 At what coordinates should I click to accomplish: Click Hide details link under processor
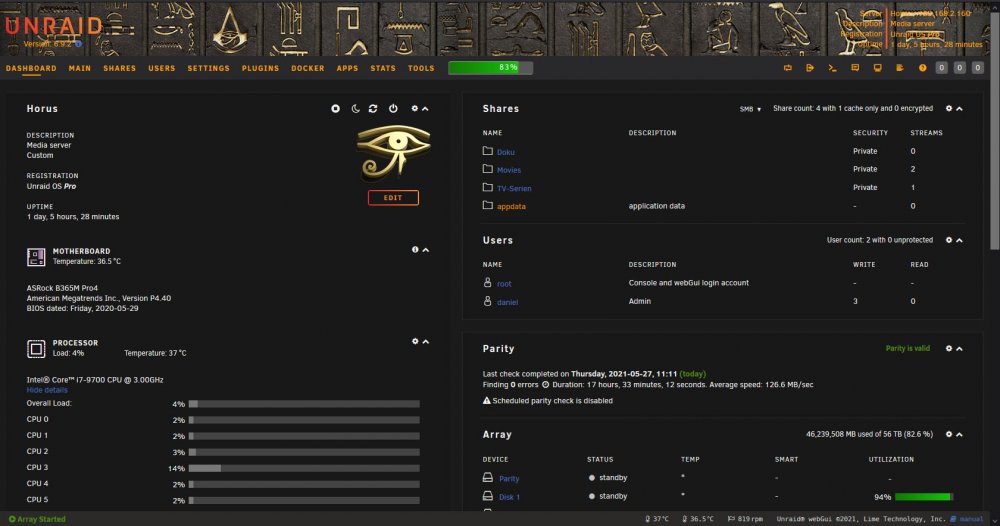pos(47,390)
